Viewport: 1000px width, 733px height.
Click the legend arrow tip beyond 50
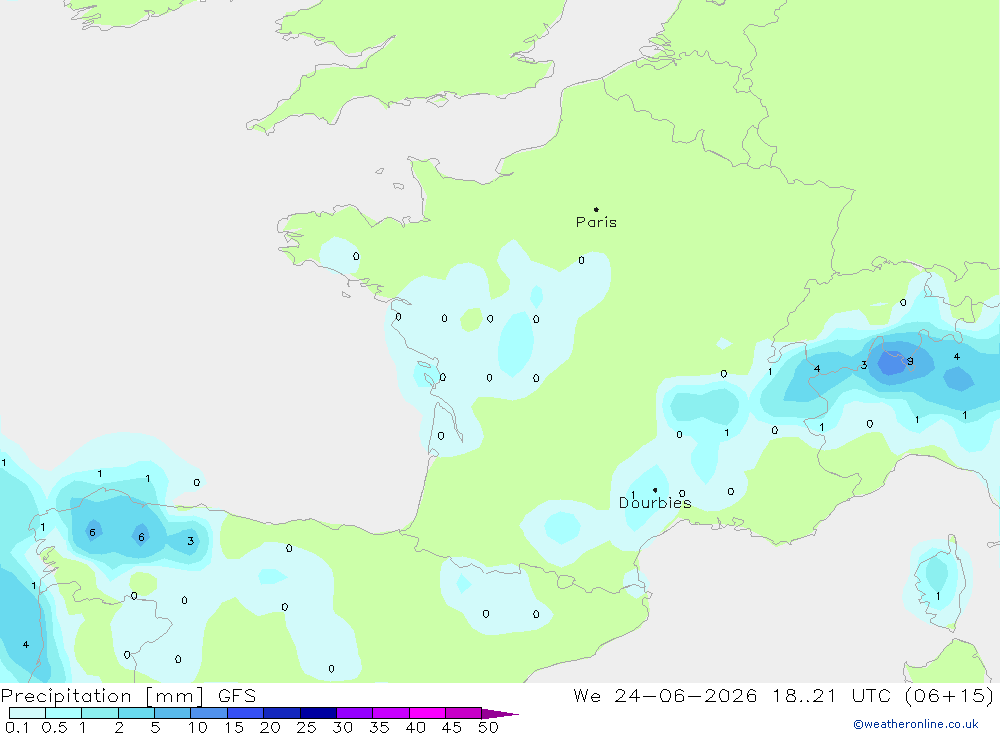point(500,714)
